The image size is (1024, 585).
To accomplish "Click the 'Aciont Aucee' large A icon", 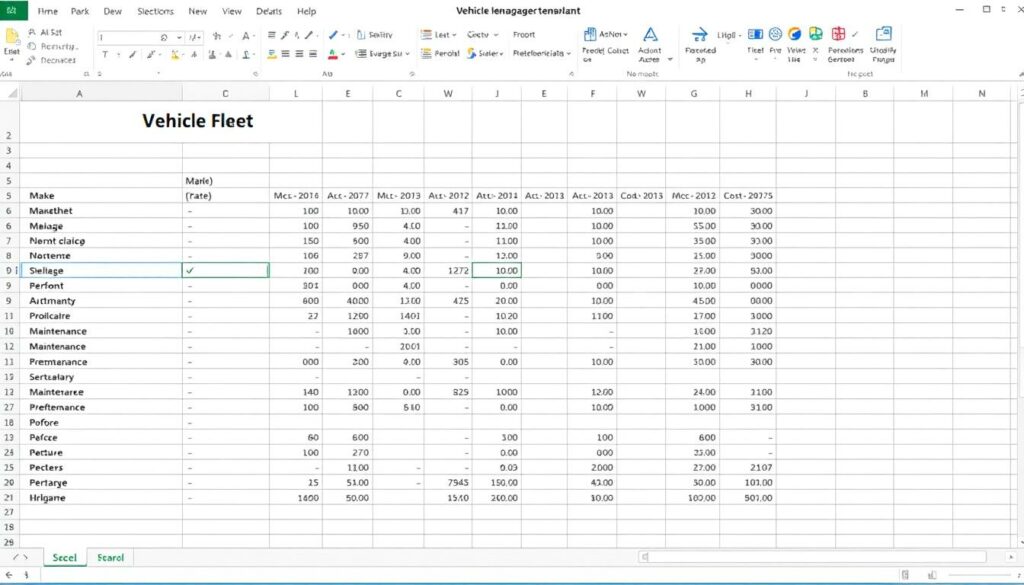I will 650,35.
